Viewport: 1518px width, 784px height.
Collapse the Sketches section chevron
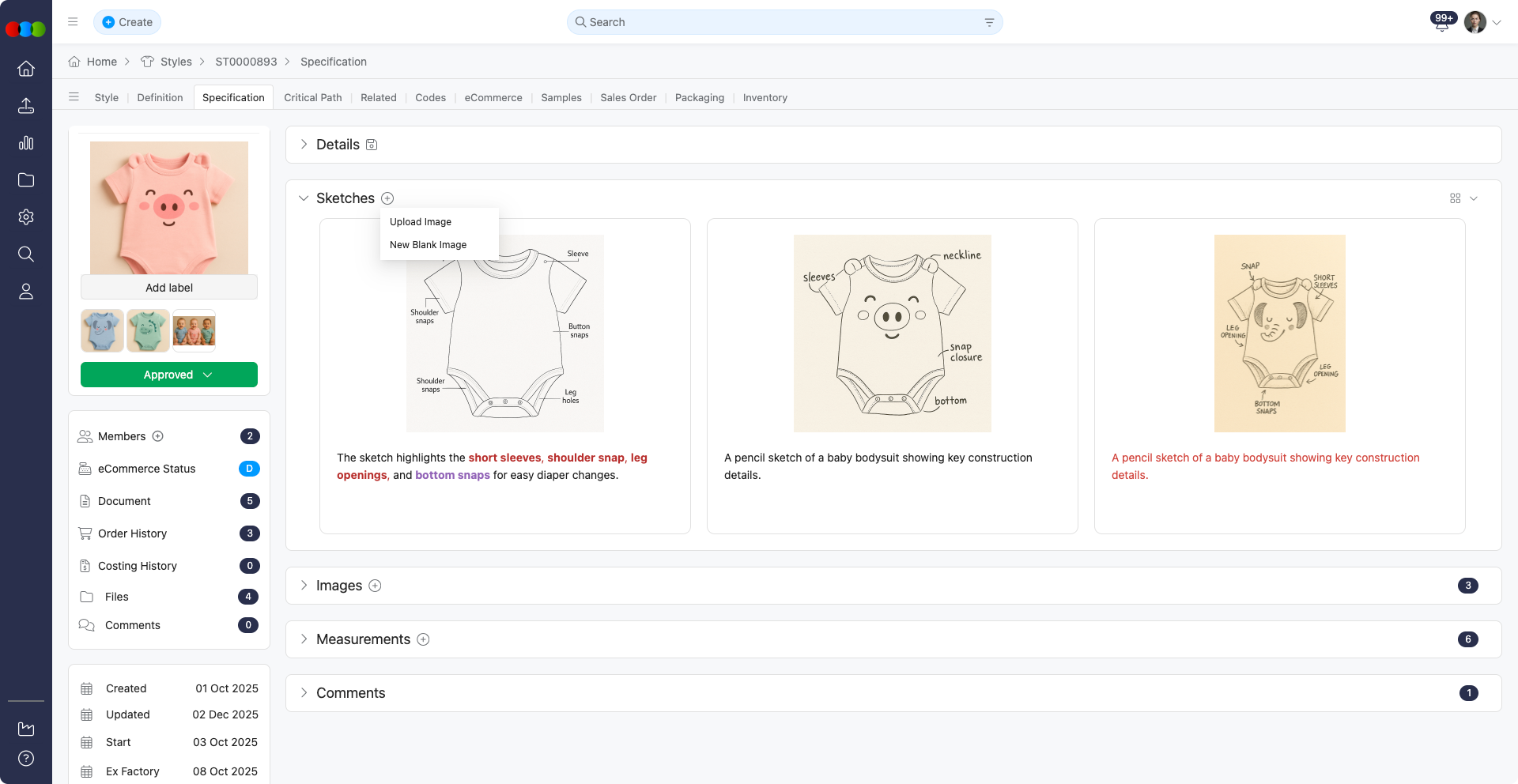pos(304,198)
